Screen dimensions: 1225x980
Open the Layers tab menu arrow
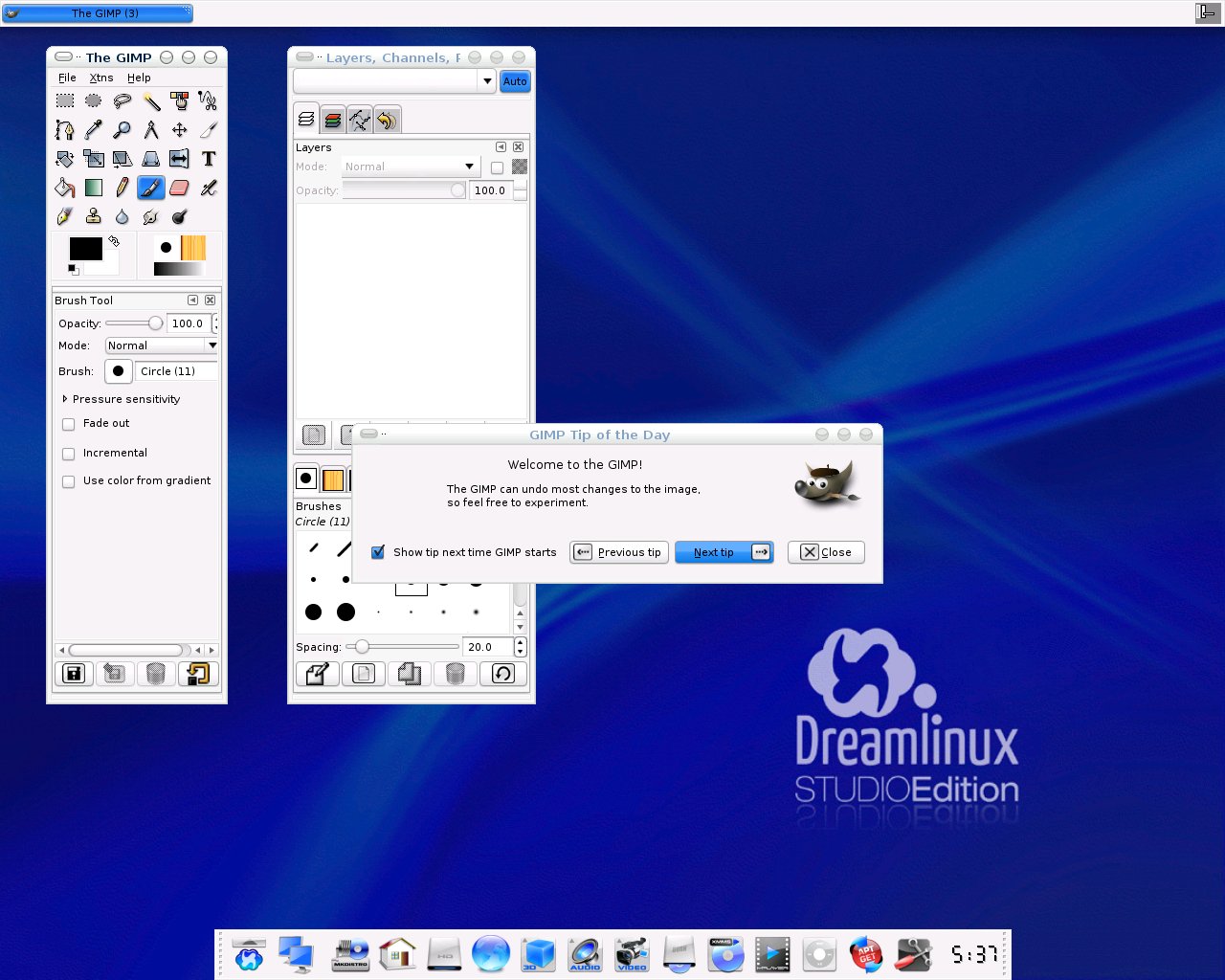(501, 147)
